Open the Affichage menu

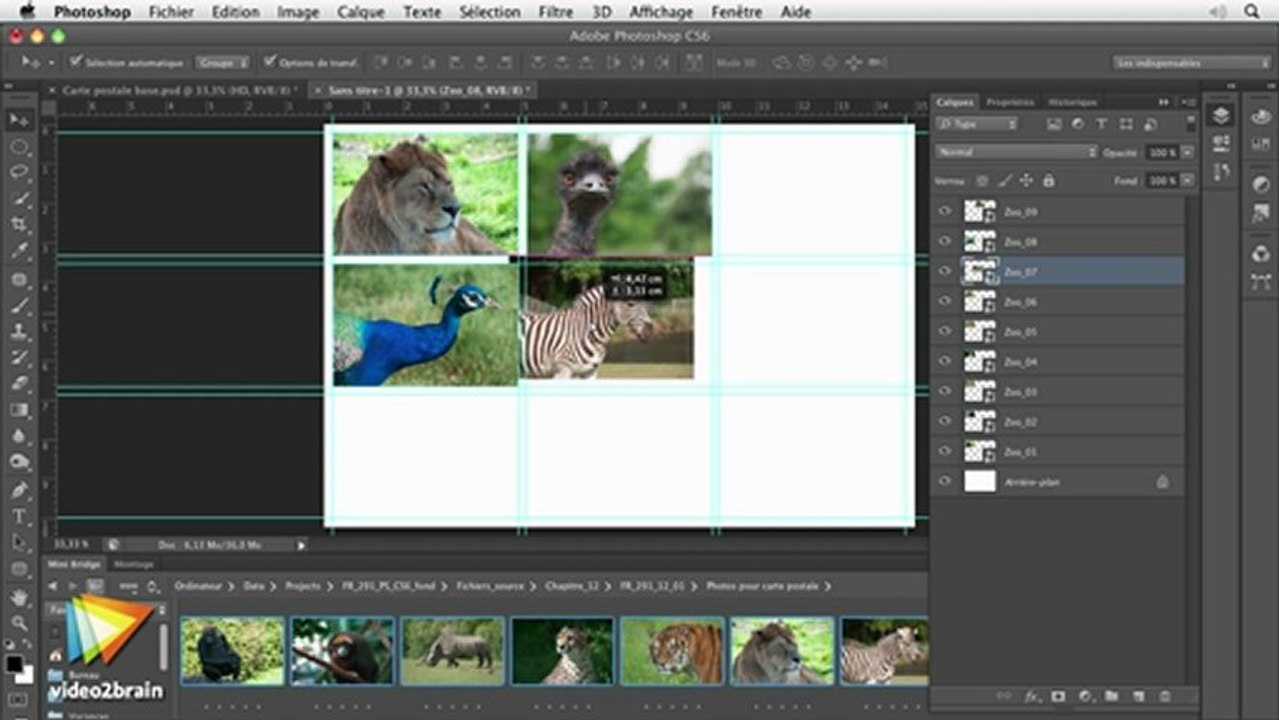pyautogui.click(x=661, y=12)
